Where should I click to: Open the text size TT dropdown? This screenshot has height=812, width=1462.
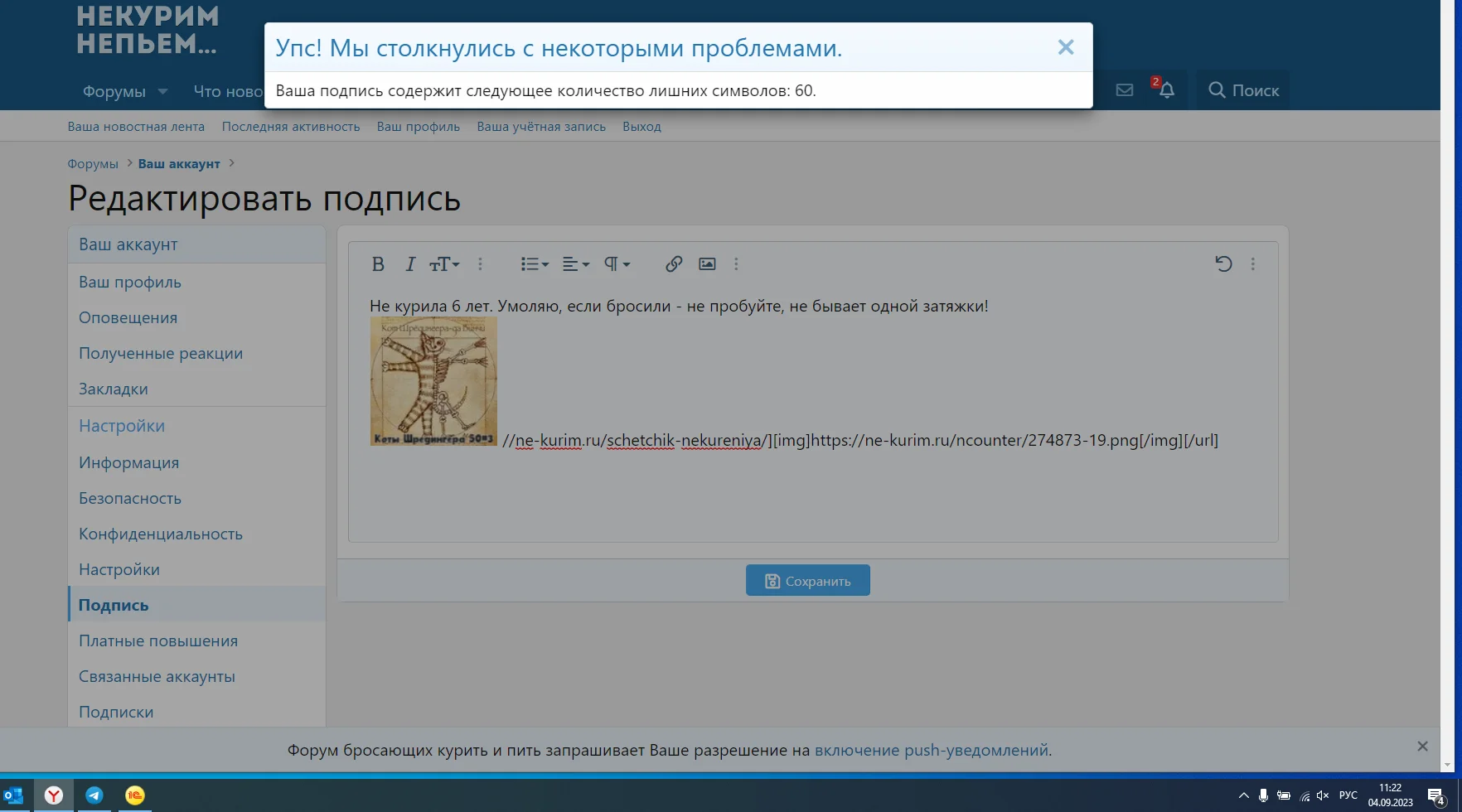444,263
